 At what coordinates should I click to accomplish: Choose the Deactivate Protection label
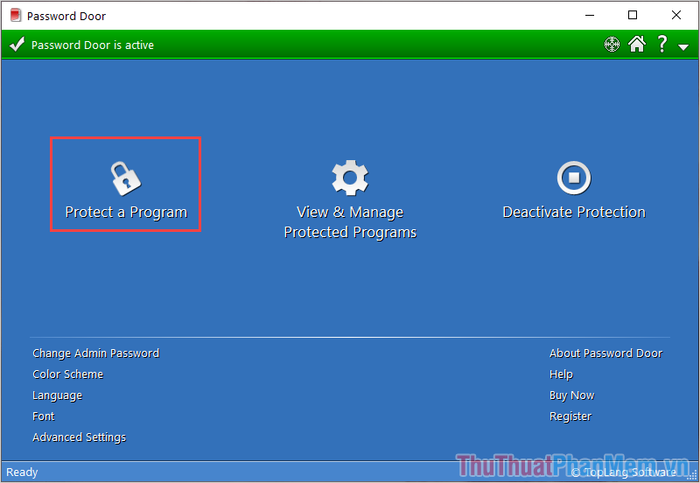(x=574, y=212)
